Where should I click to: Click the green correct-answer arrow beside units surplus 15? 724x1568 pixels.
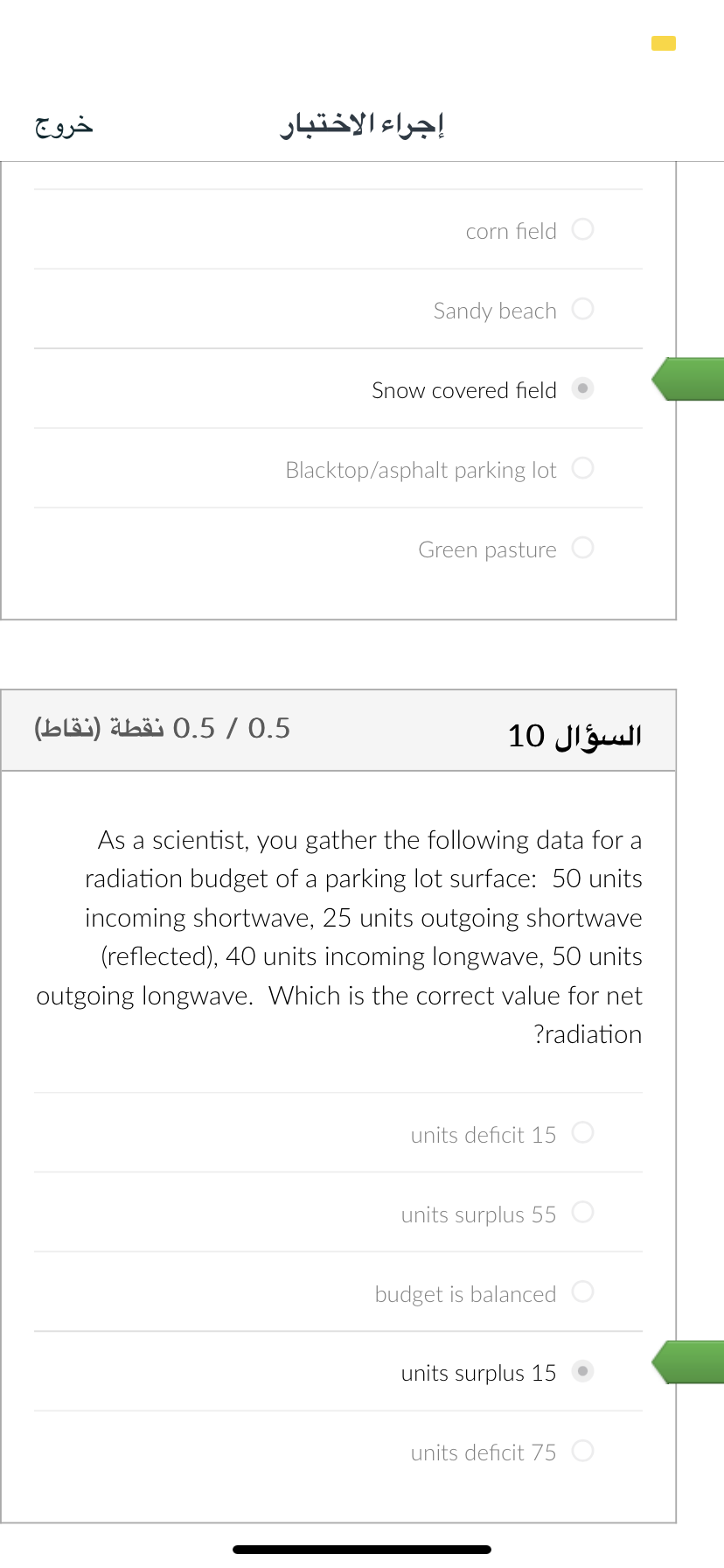coord(688,1362)
